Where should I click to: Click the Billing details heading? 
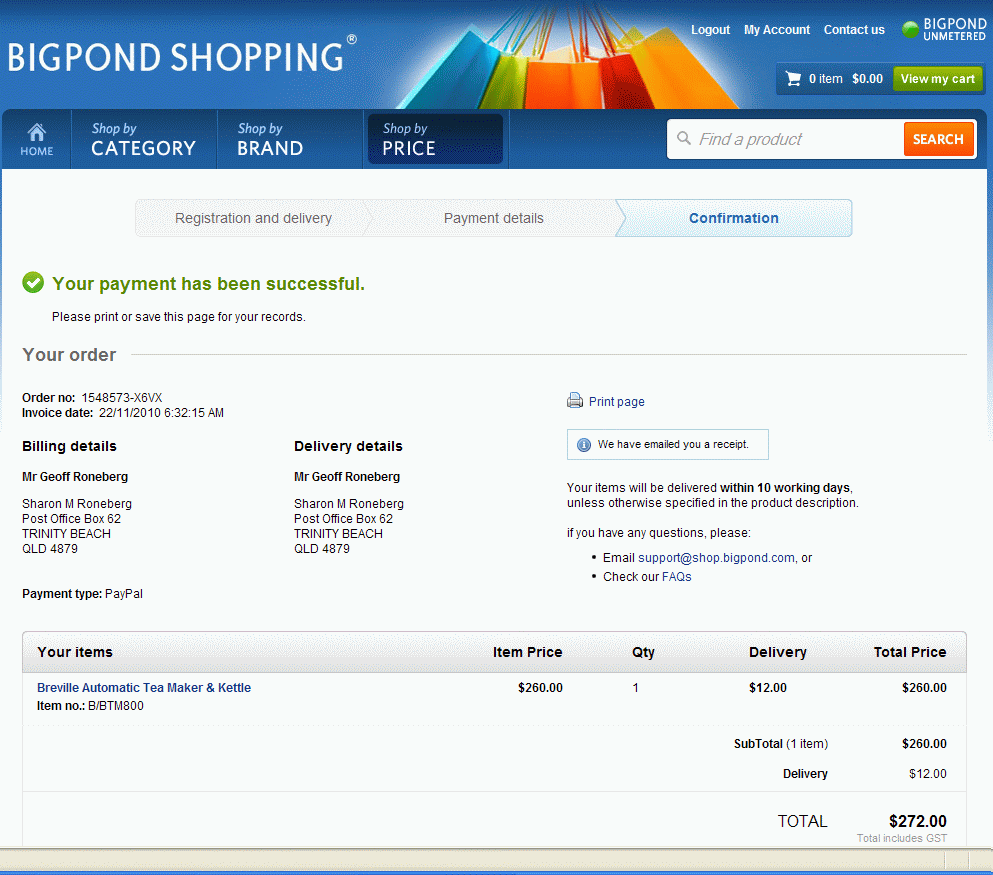coord(69,446)
